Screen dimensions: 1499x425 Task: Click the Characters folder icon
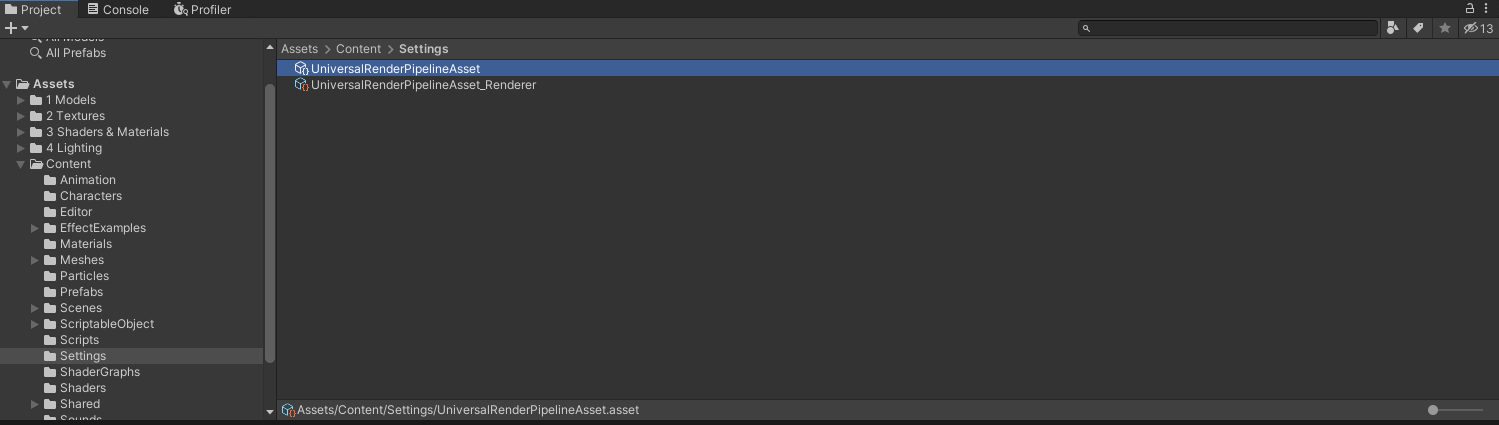(x=50, y=196)
